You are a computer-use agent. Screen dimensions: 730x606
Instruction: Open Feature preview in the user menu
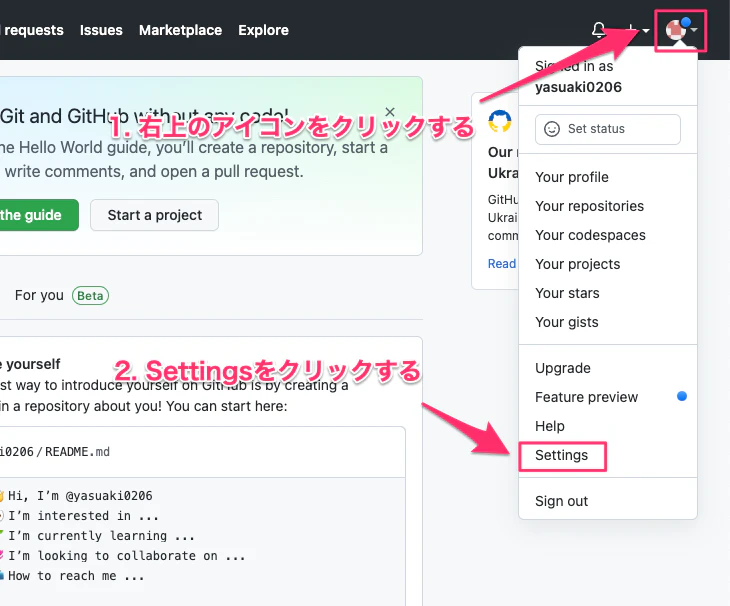pos(586,397)
